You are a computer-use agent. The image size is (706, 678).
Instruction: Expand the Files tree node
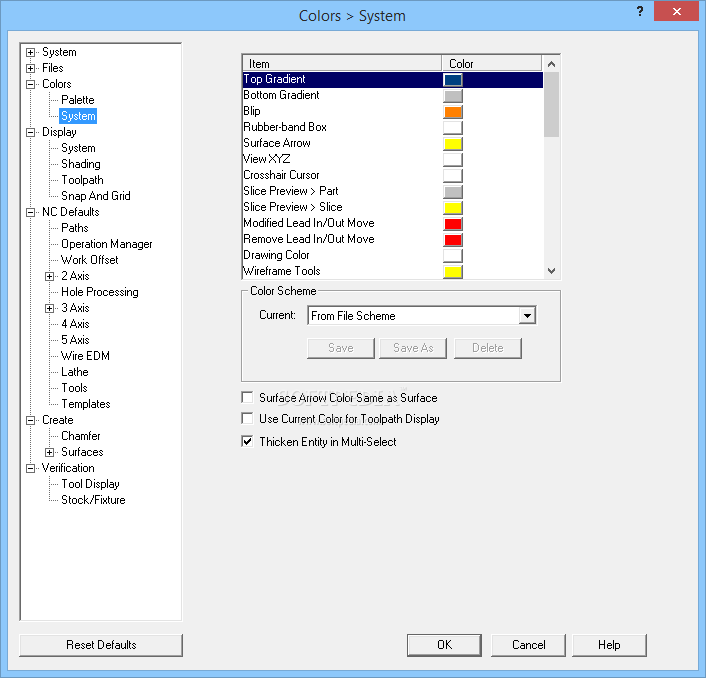[x=31, y=68]
